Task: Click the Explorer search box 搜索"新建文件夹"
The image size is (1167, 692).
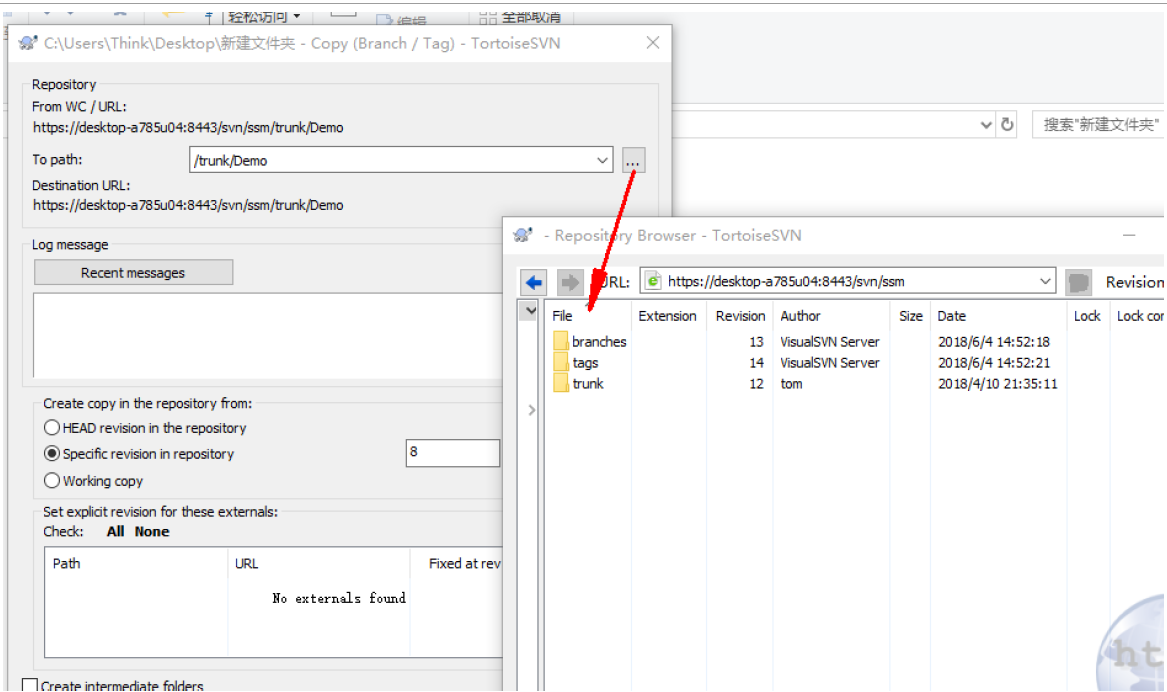Action: [1098, 124]
